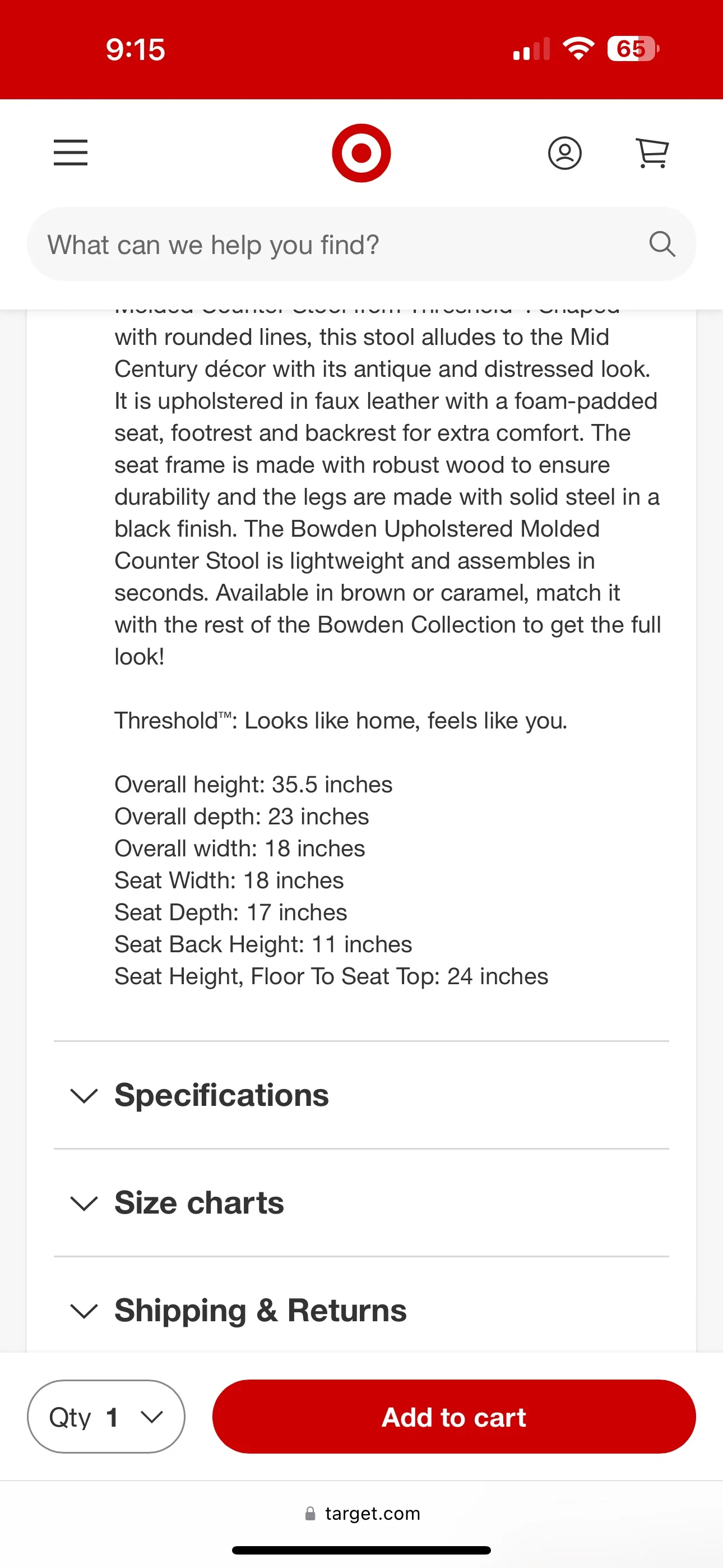
Task: Click Add to cart
Action: [x=453, y=1417]
